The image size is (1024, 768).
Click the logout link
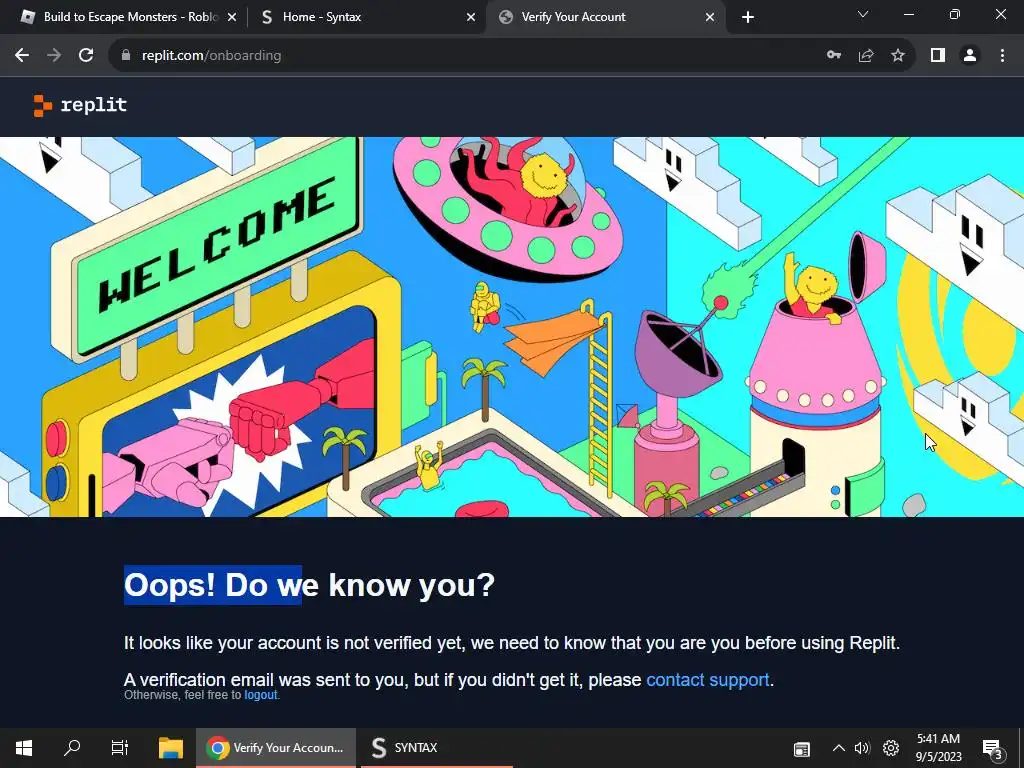pos(261,695)
